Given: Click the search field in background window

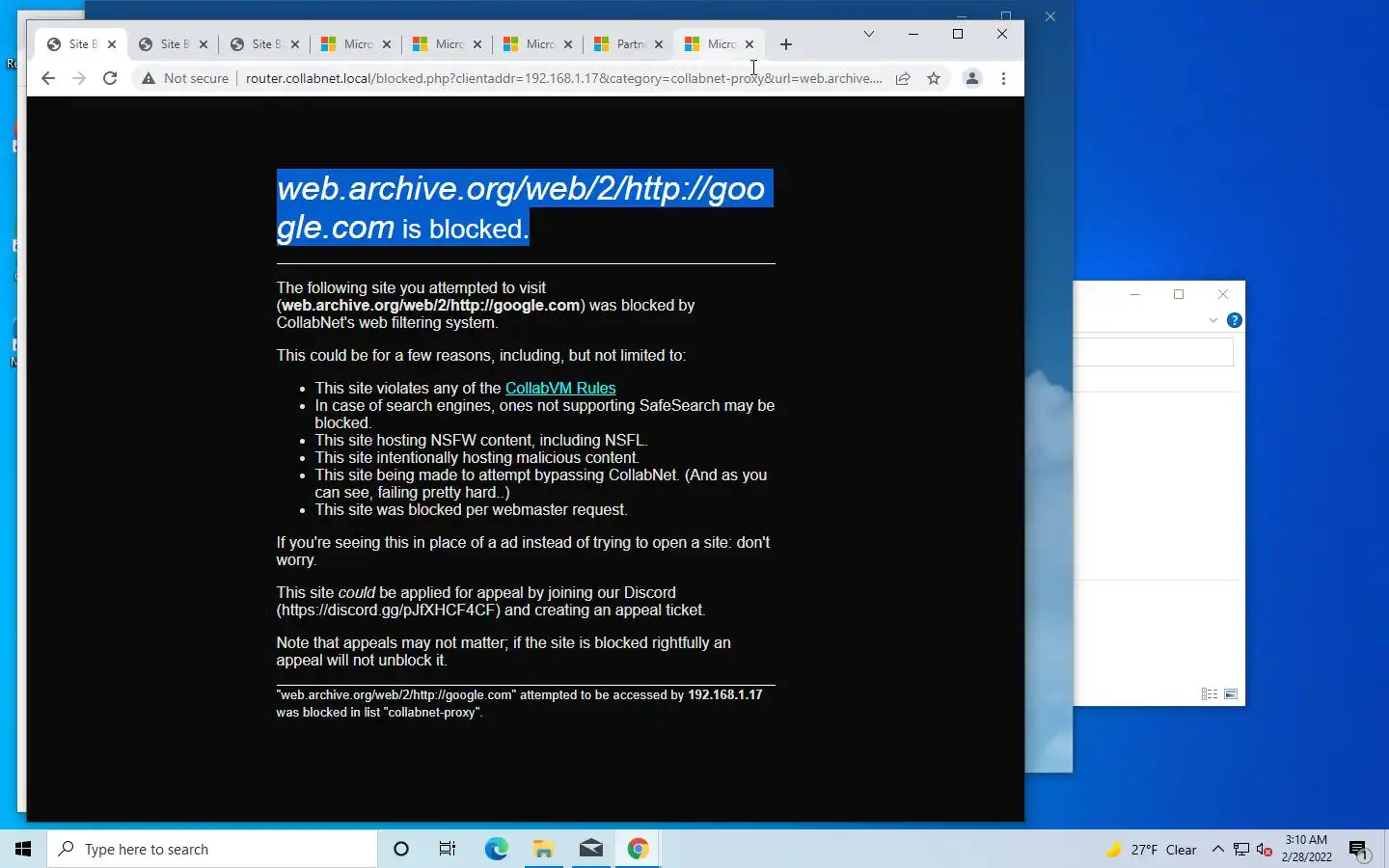Looking at the screenshot, I should pyautogui.click(x=1155, y=353).
